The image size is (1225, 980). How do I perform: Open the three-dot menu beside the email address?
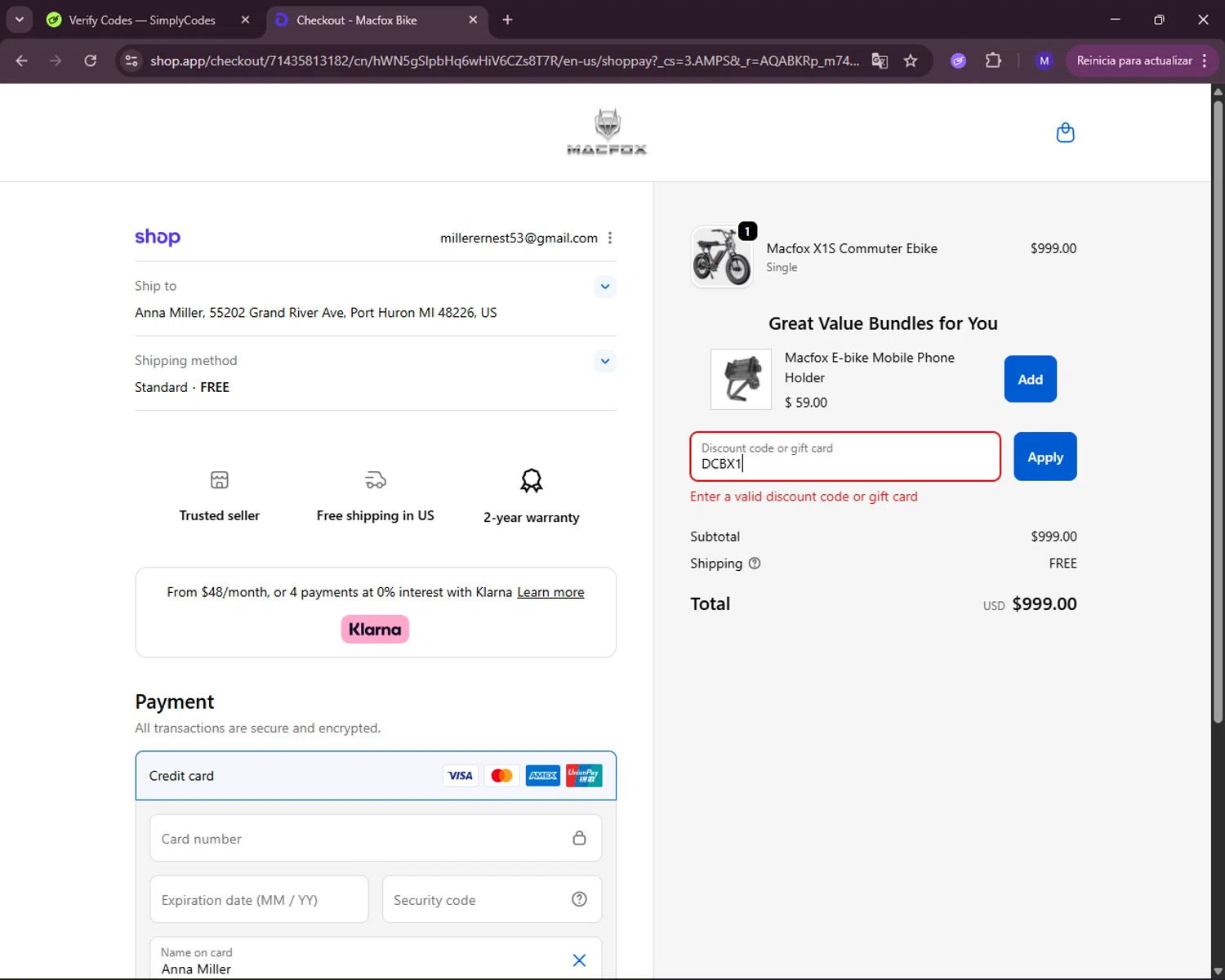pyautogui.click(x=610, y=238)
